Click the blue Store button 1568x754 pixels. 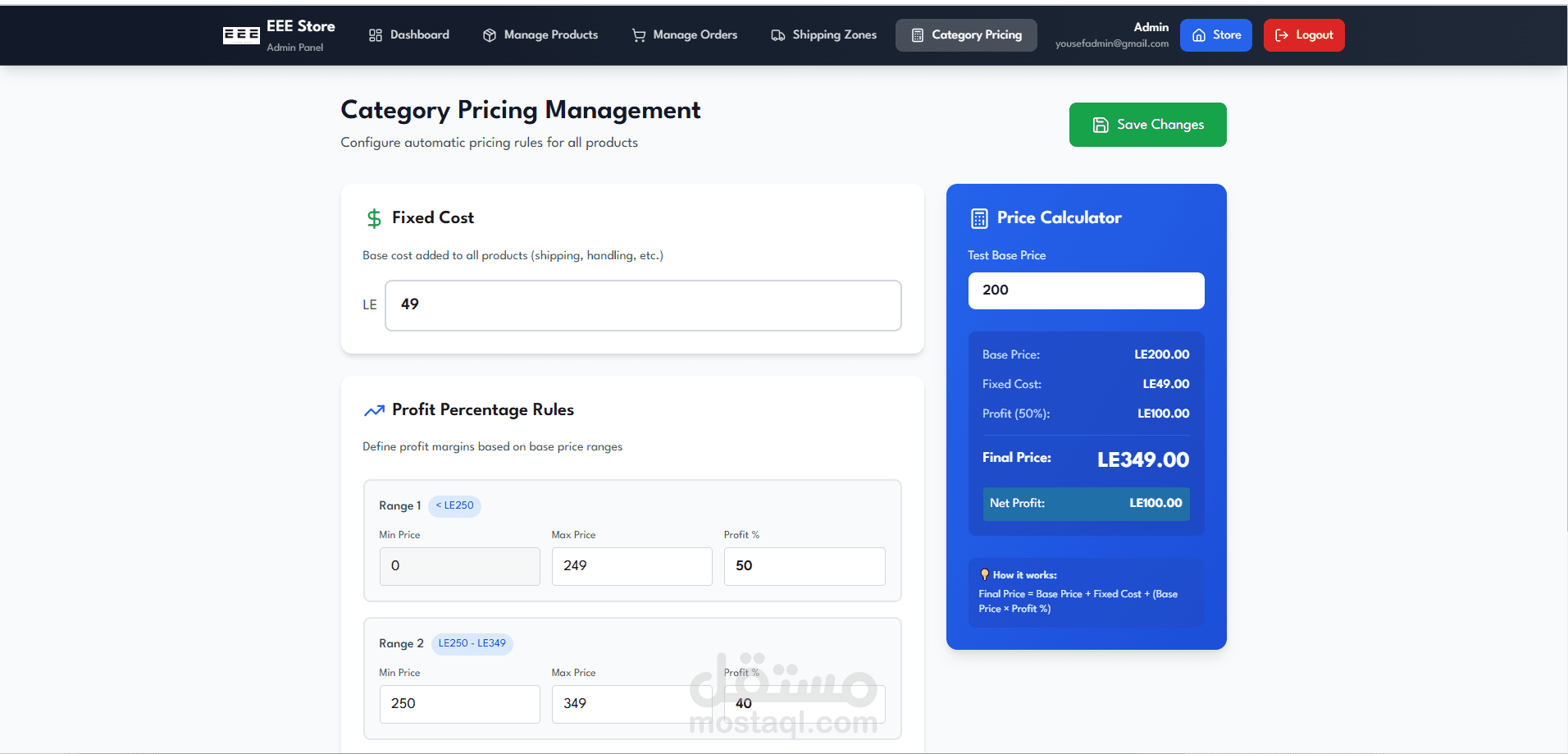click(1216, 35)
